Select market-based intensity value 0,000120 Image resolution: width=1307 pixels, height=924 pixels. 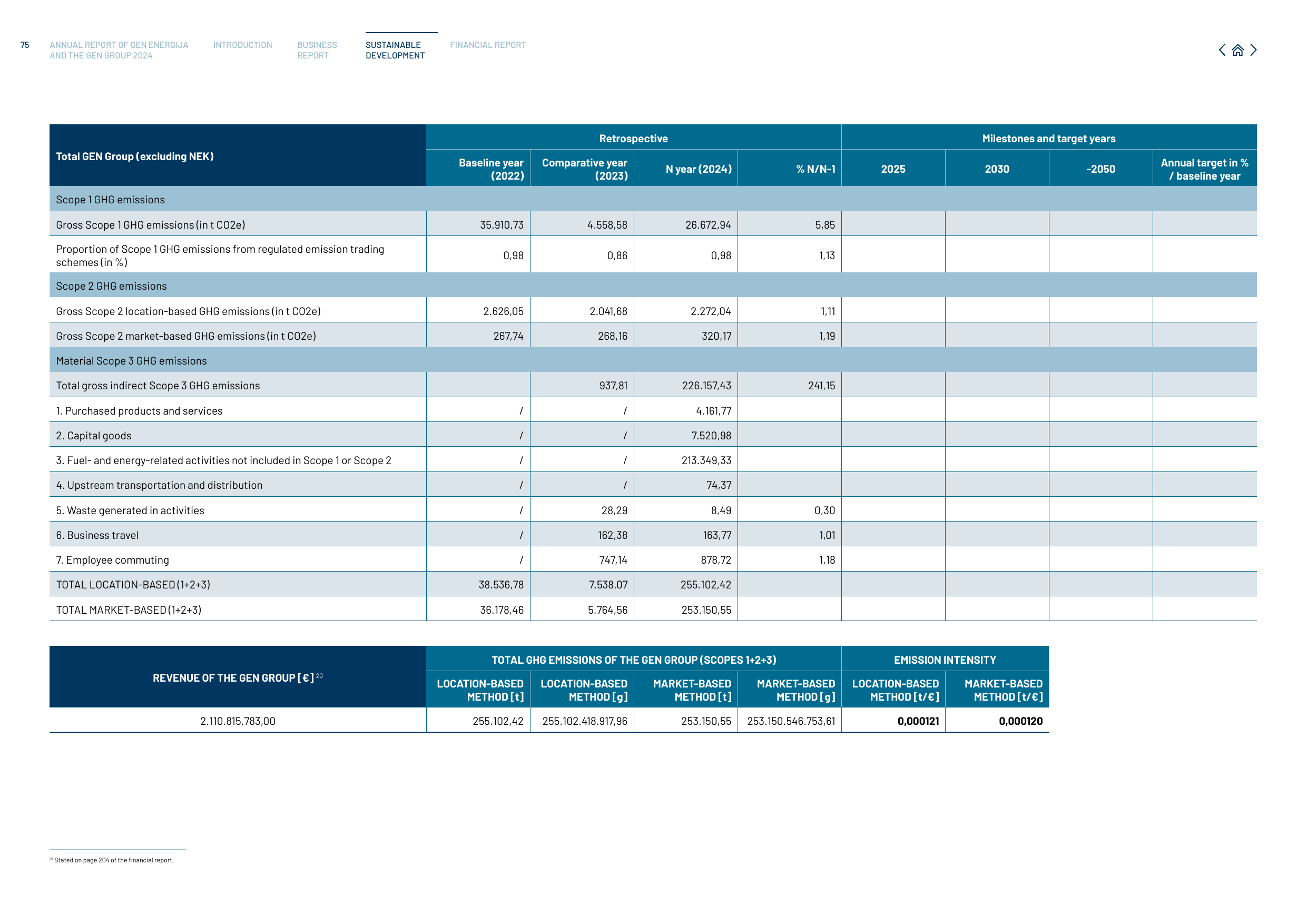1020,721
